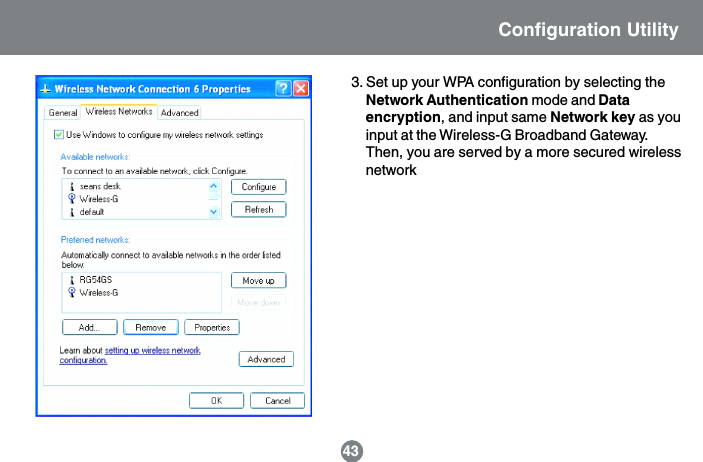Select Wireless-G in Preferred networks list
Screen dimensions: 703x462
(x=99, y=292)
